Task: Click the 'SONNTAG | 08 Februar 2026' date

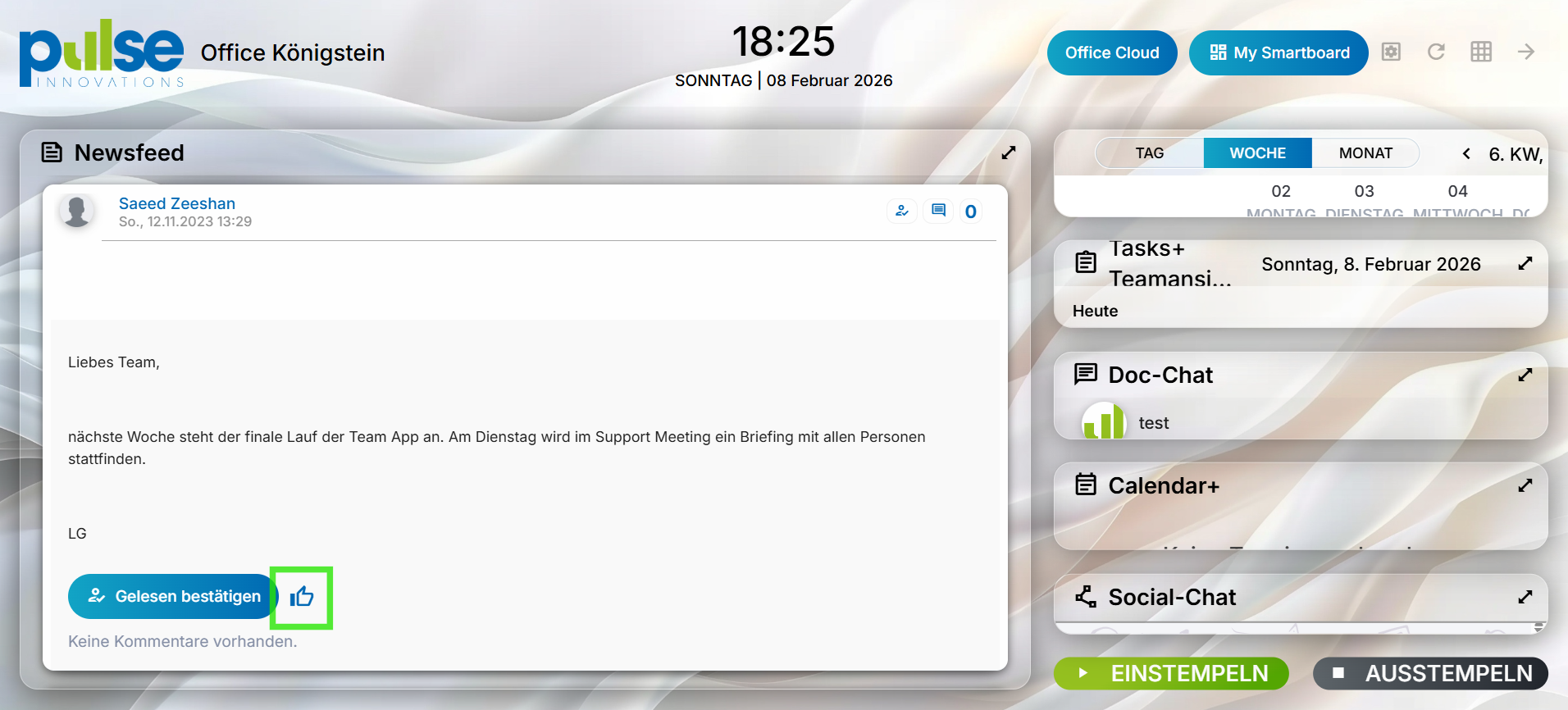Action: point(783,80)
